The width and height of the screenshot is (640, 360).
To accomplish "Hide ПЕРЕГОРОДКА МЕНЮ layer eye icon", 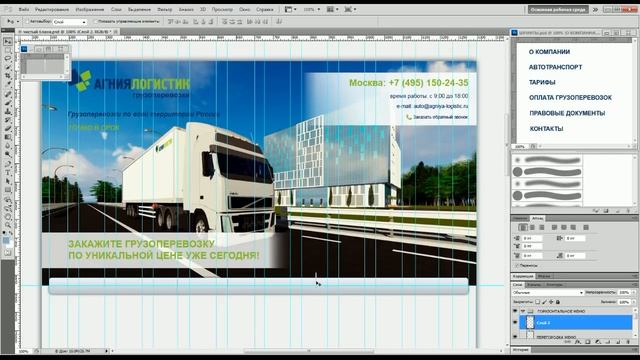I will pos(515,336).
